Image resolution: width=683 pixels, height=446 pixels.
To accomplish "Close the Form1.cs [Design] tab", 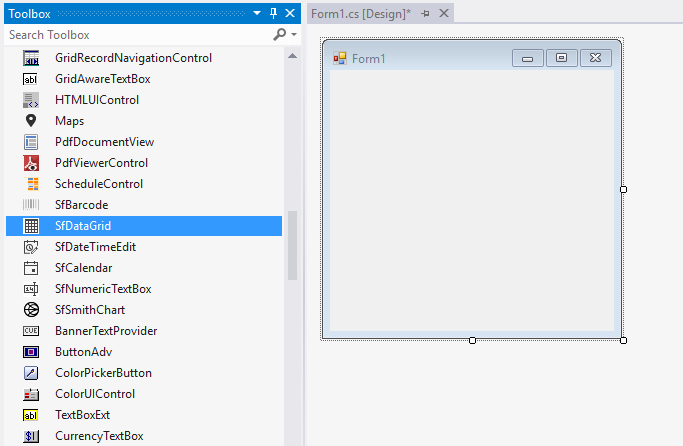I will 444,13.
